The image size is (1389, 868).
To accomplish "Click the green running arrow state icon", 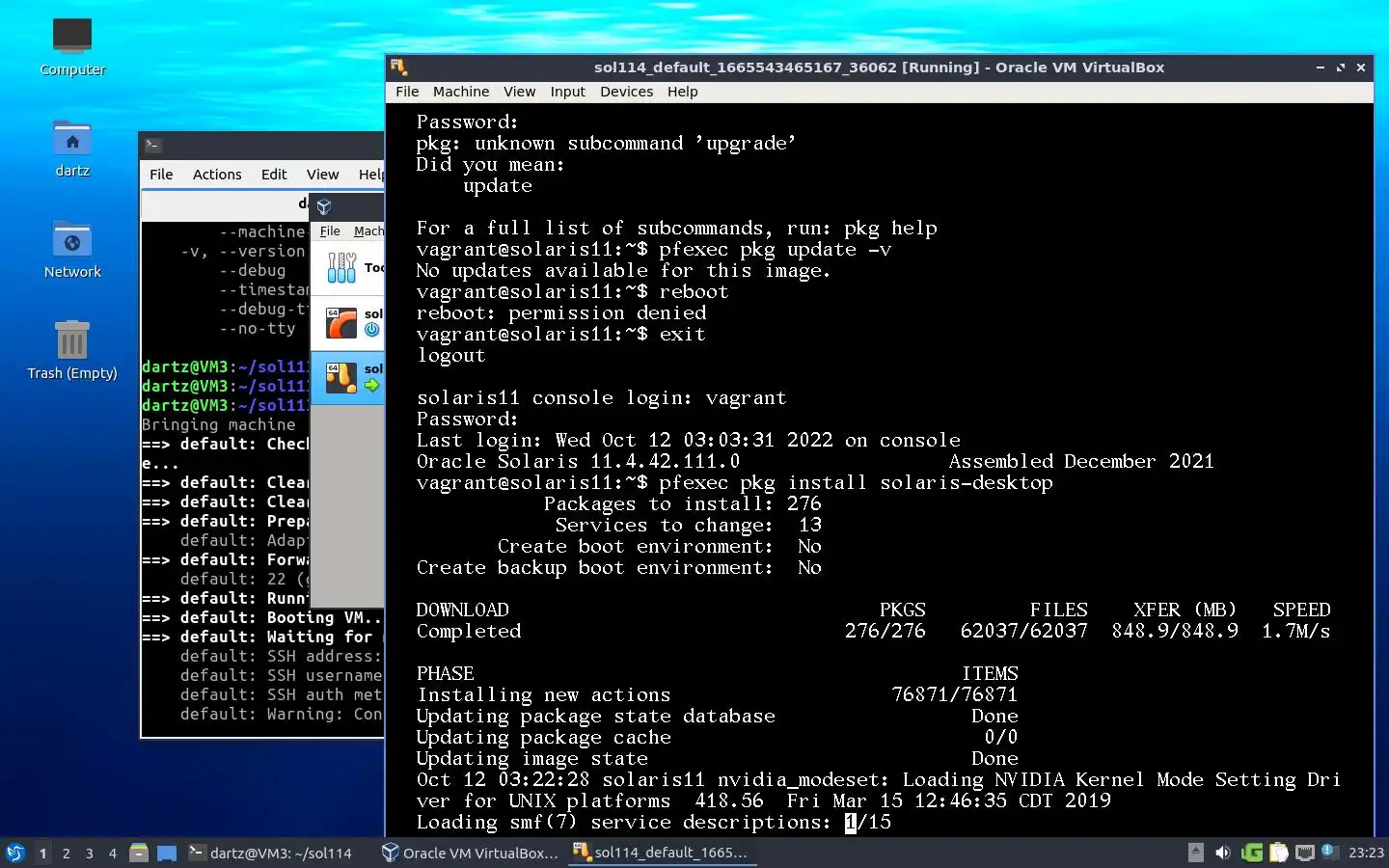I will point(372,386).
